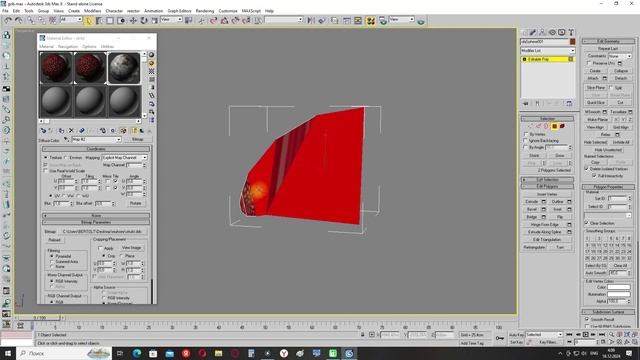Toggle Backlight icon in Material Editor
Image resolution: width=640 pixels, height=360 pixels.
[151, 63]
